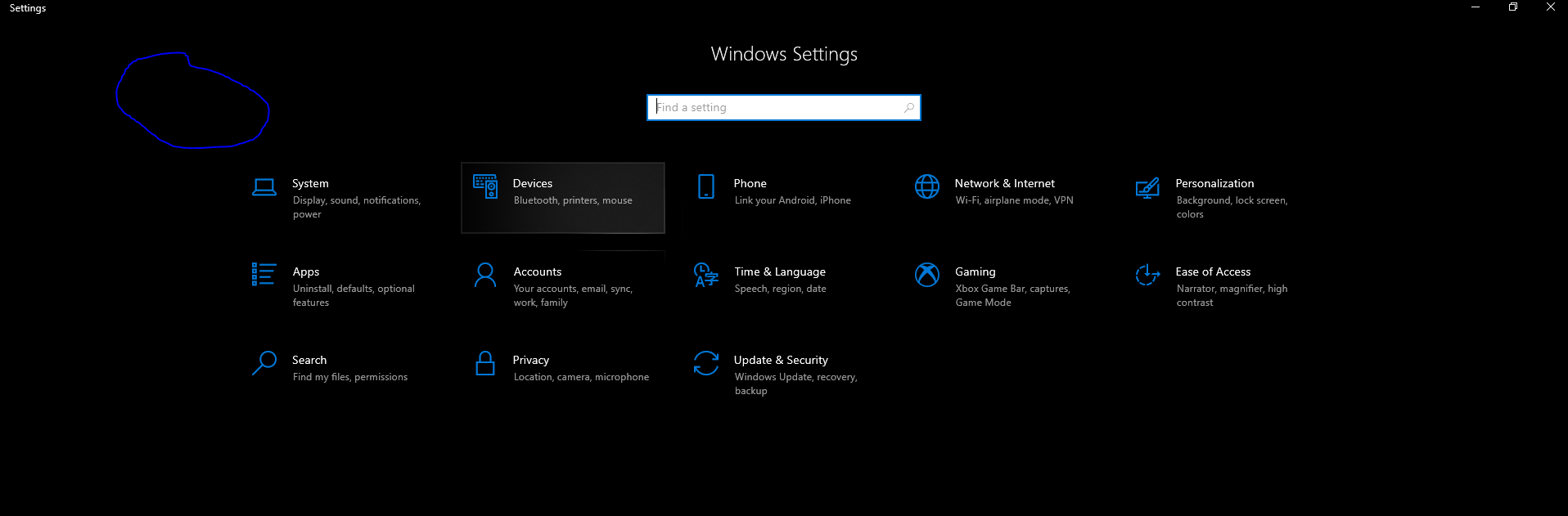
Task: Open Update & Security title
Action: click(781, 360)
